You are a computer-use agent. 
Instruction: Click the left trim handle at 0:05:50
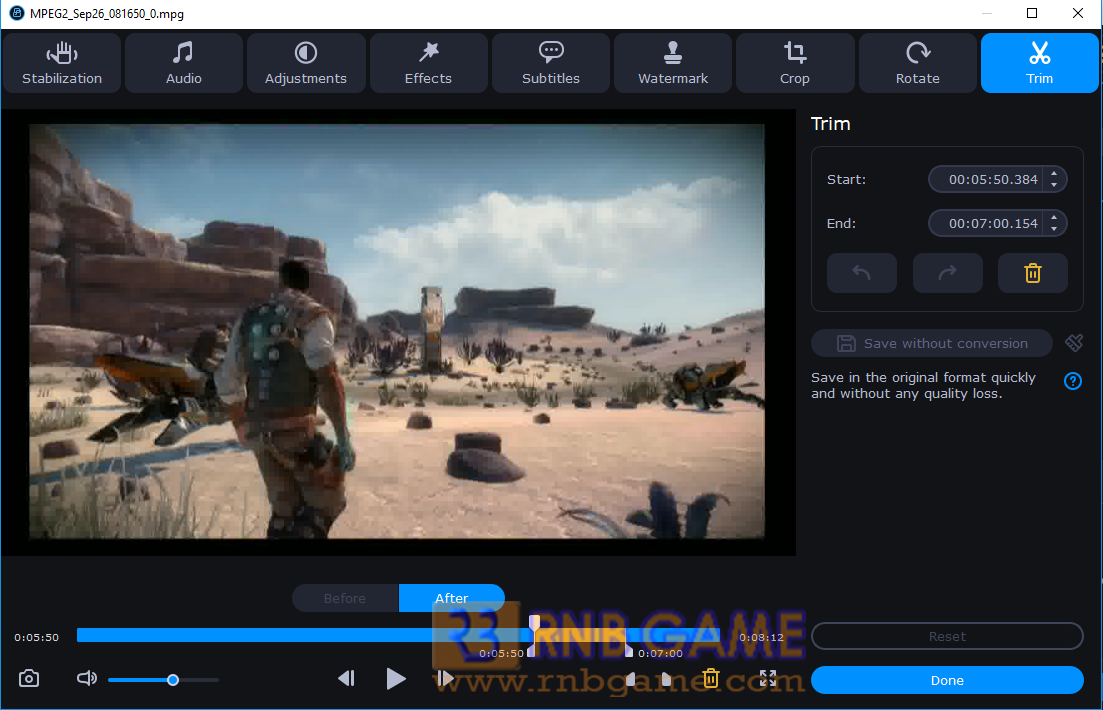click(531, 650)
